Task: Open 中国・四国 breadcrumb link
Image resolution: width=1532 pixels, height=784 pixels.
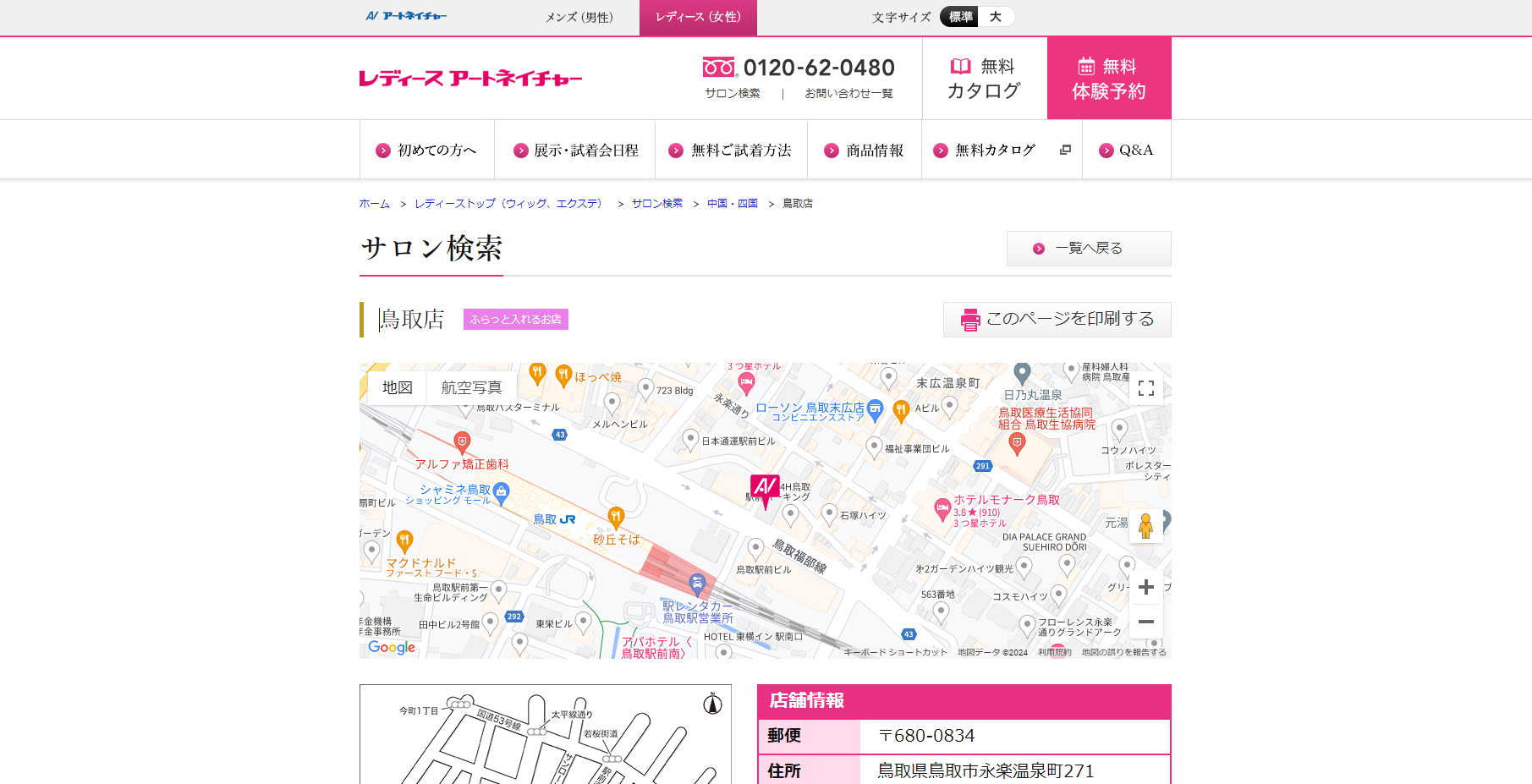Action: [733, 204]
